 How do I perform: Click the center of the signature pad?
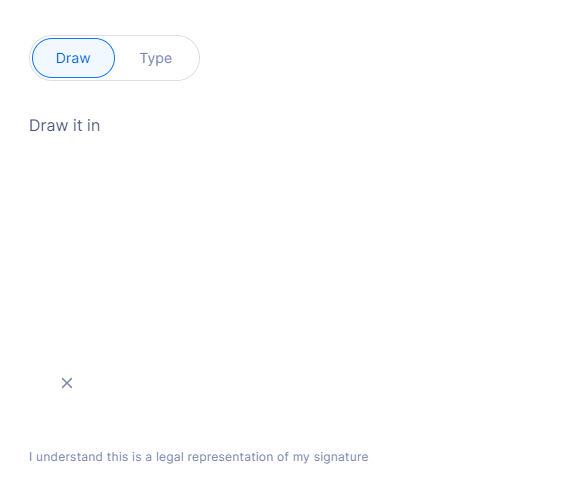288,286
